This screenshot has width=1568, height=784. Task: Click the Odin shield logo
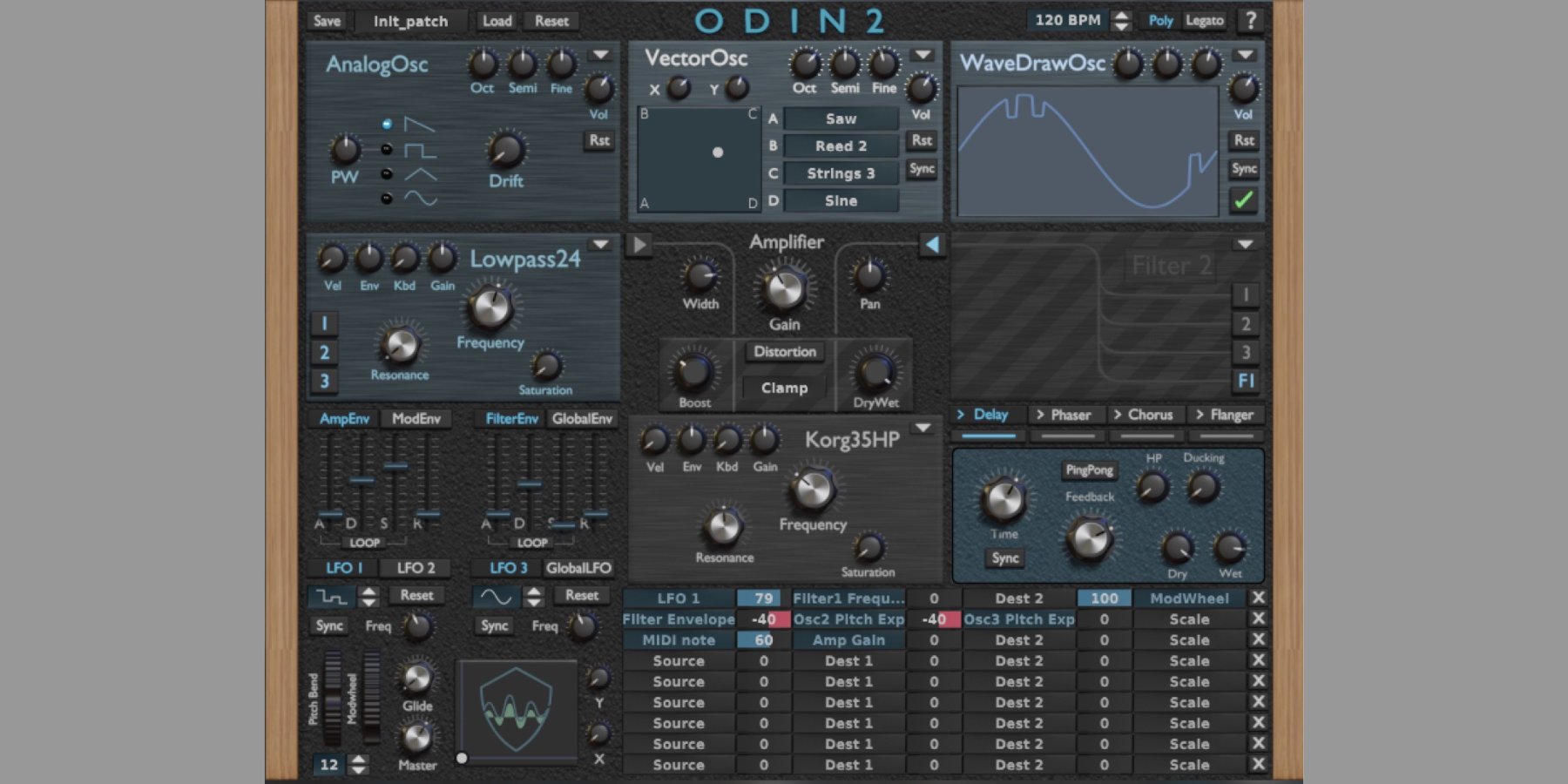517,710
